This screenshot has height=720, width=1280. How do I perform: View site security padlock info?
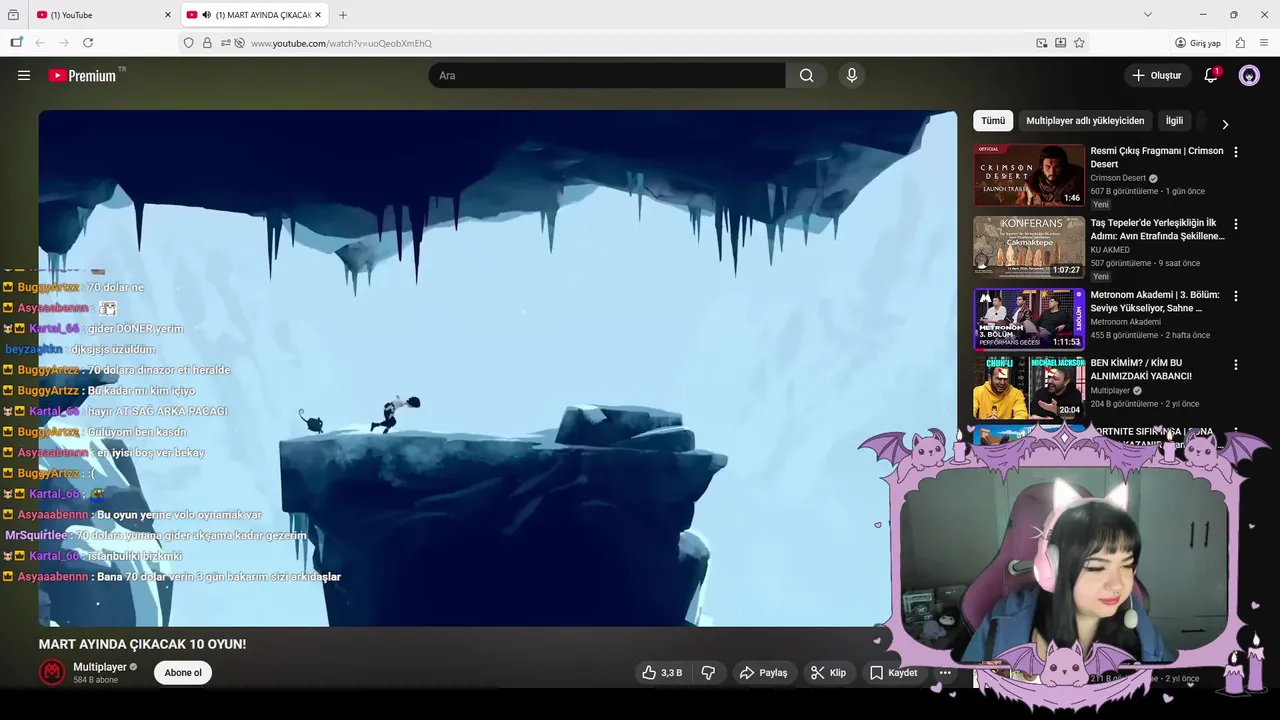207,43
